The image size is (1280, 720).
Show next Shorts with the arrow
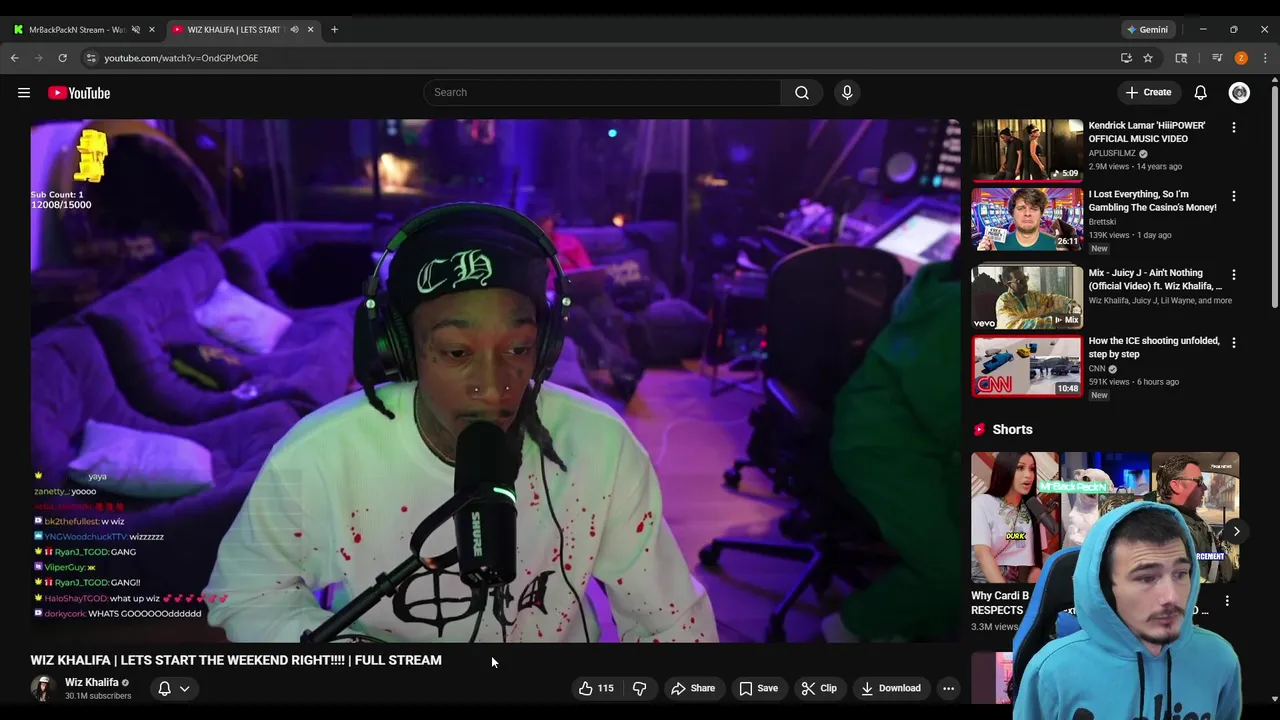1236,531
